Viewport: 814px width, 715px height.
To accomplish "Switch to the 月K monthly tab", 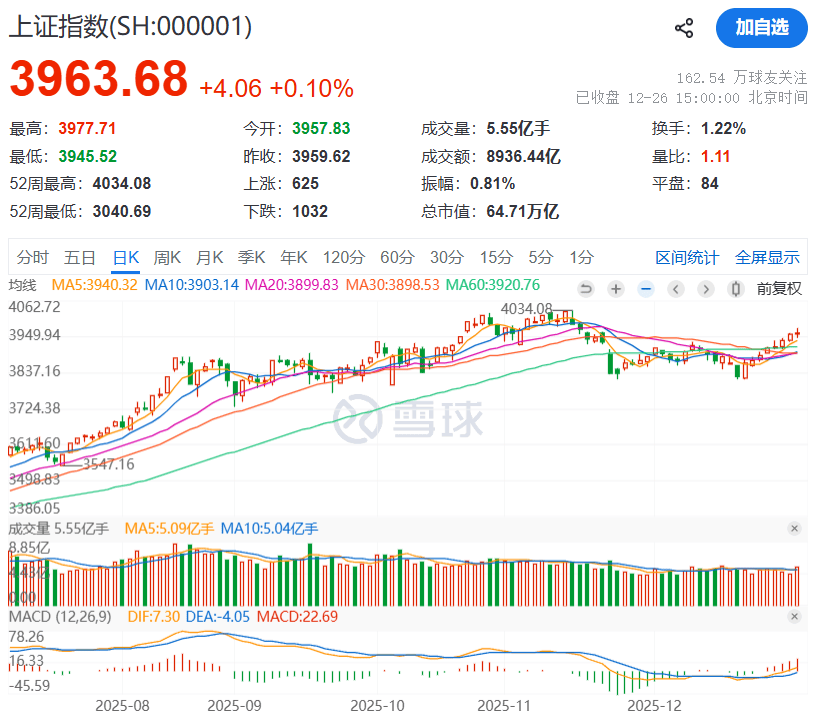I will [x=209, y=257].
